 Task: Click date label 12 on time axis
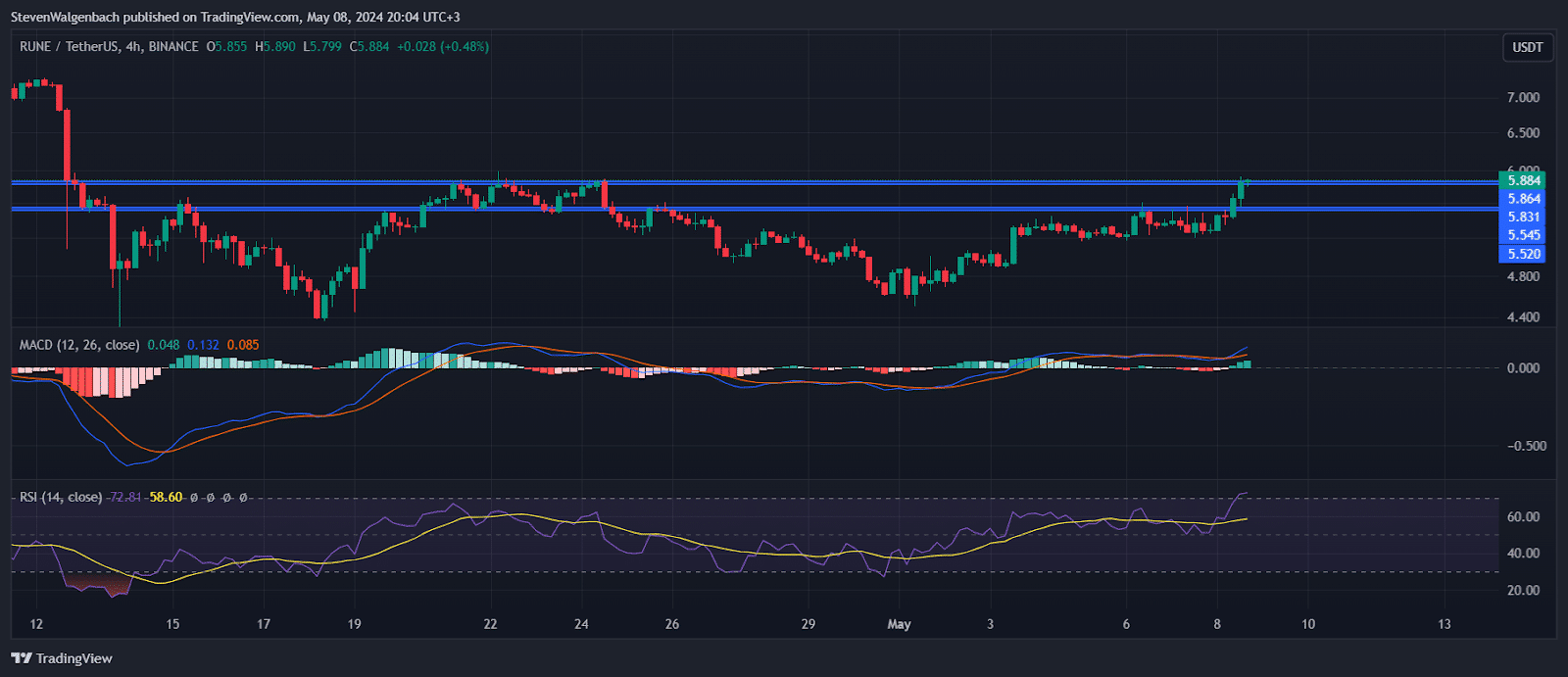pyautogui.click(x=36, y=624)
